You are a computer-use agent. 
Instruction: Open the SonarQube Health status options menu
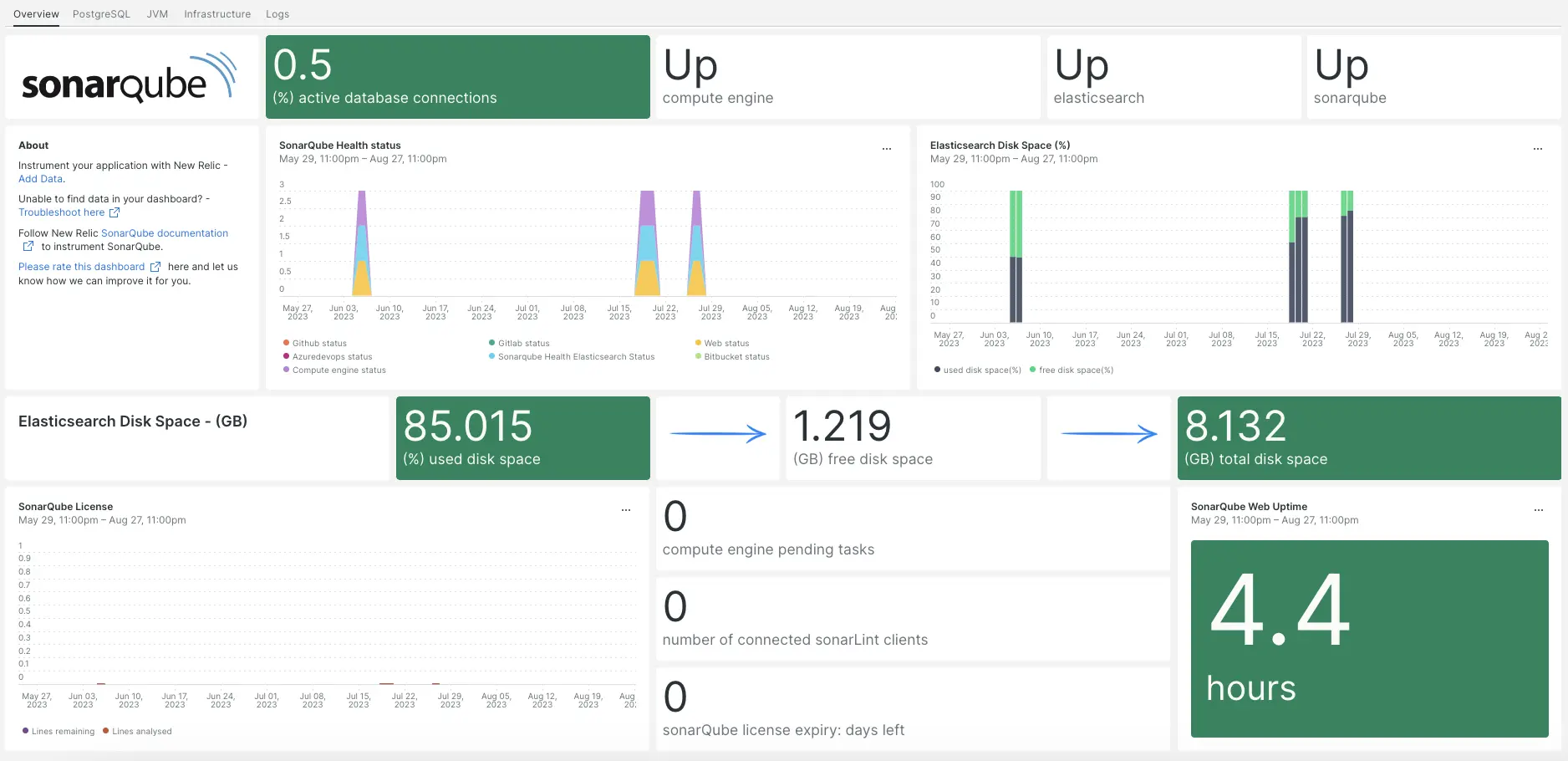tap(887, 149)
